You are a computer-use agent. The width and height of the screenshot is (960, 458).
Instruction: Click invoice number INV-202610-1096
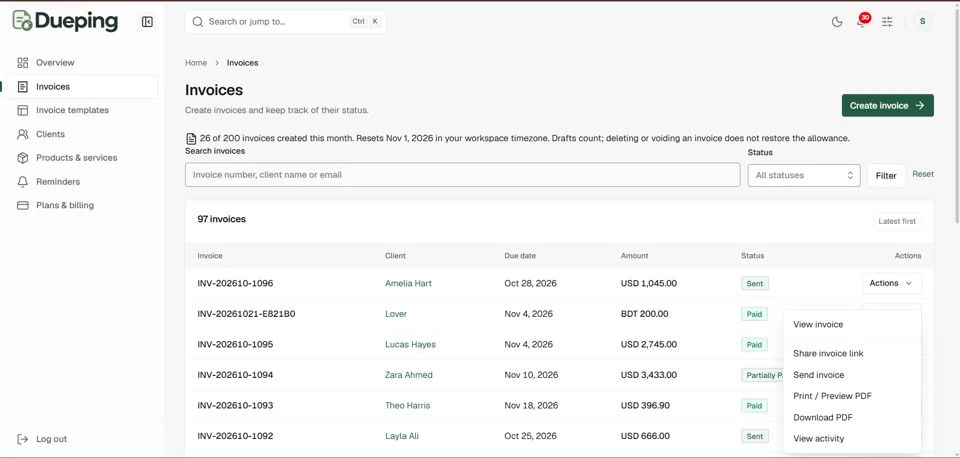(x=235, y=283)
